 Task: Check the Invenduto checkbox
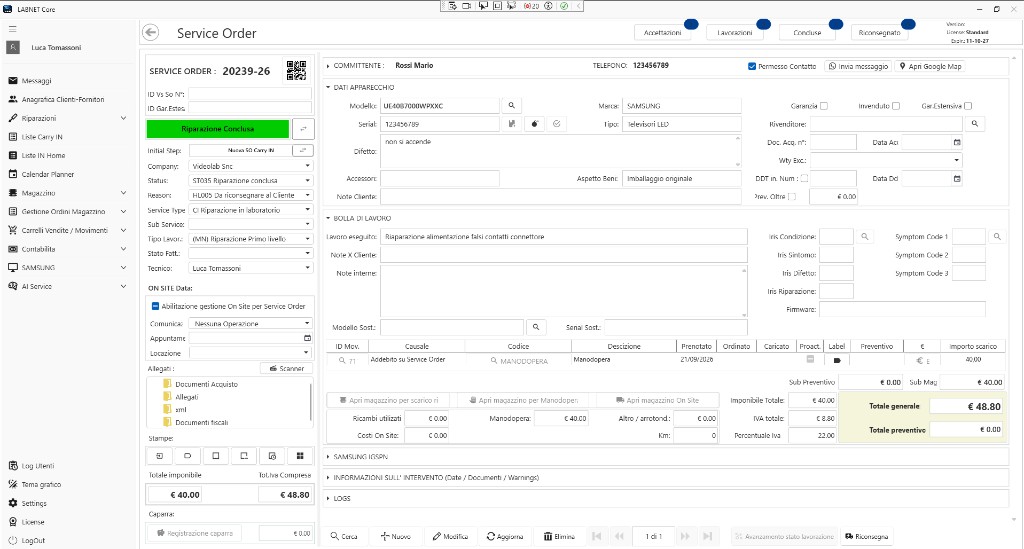(x=896, y=106)
